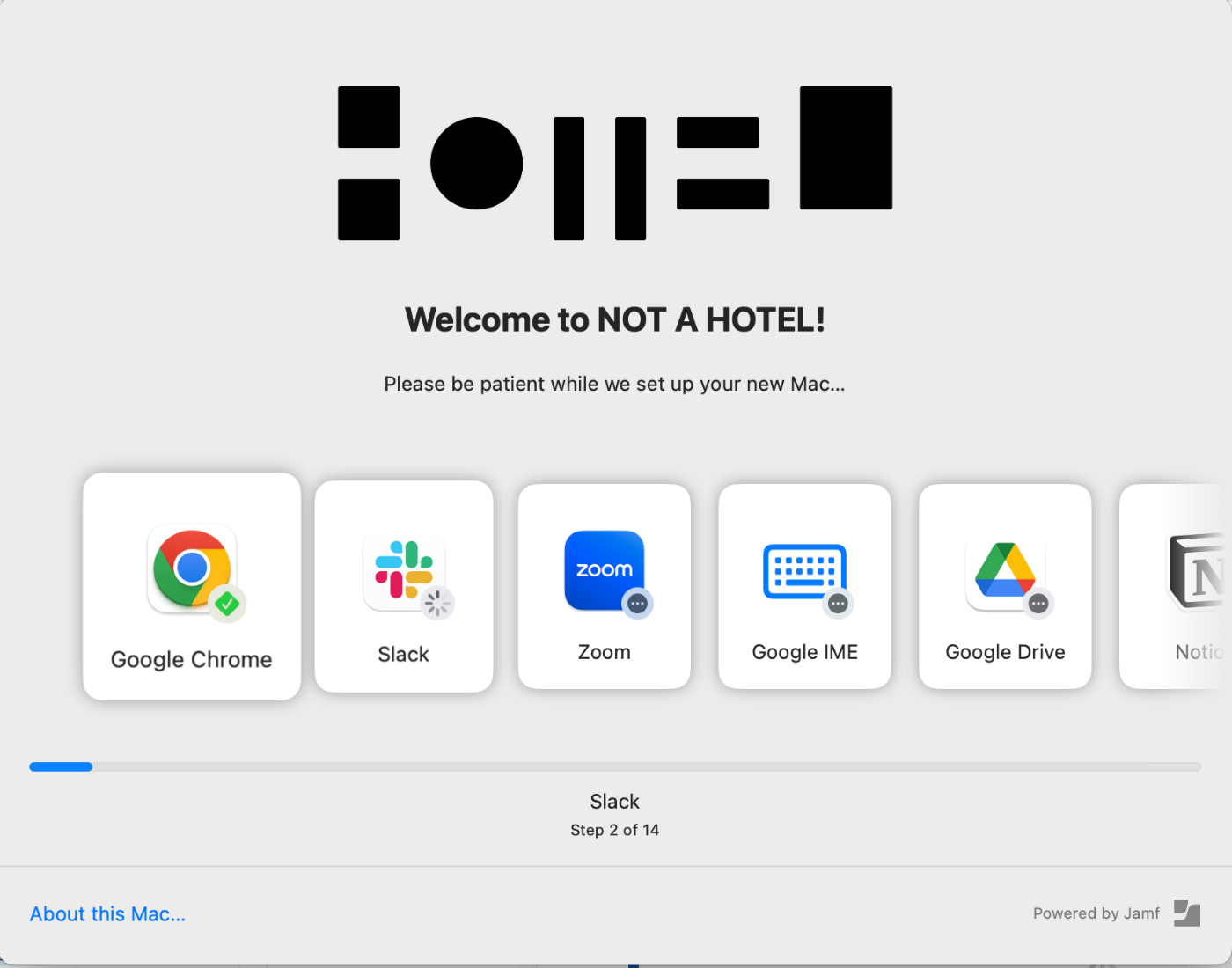The width and height of the screenshot is (1232, 968).
Task: Click the NOT A HOTEL logo
Action: [x=615, y=163]
